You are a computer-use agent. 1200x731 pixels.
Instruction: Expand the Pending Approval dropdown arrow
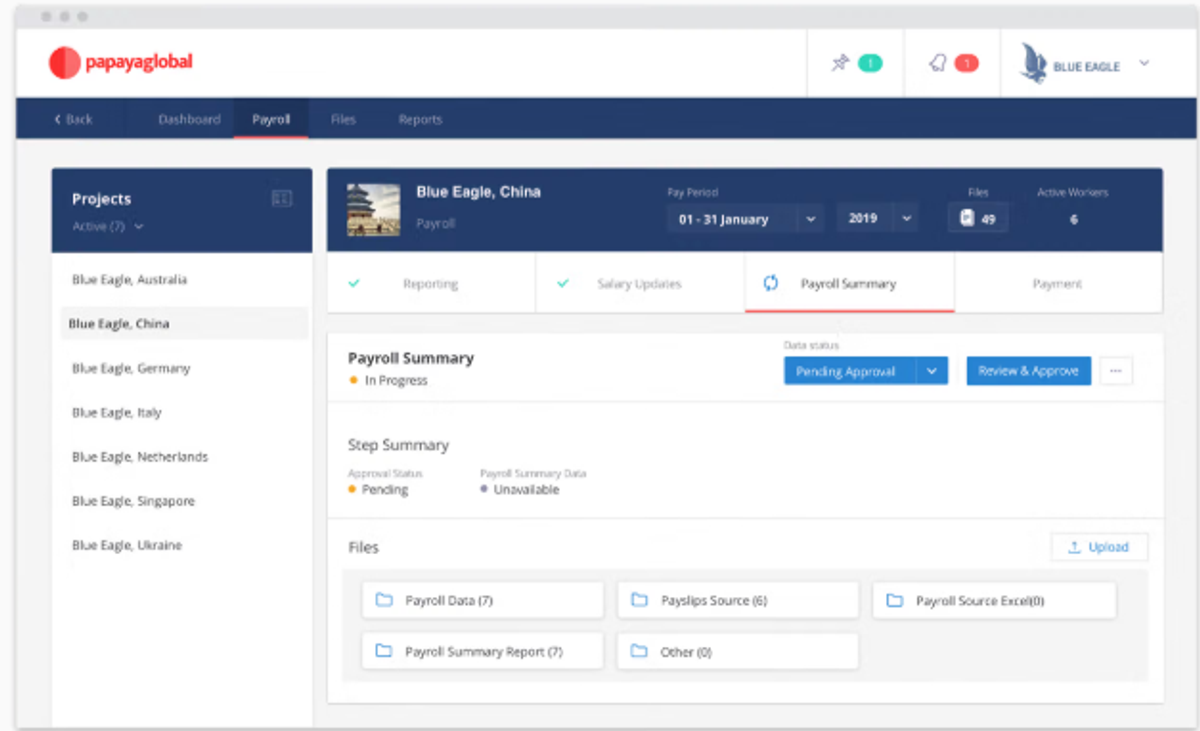click(932, 371)
